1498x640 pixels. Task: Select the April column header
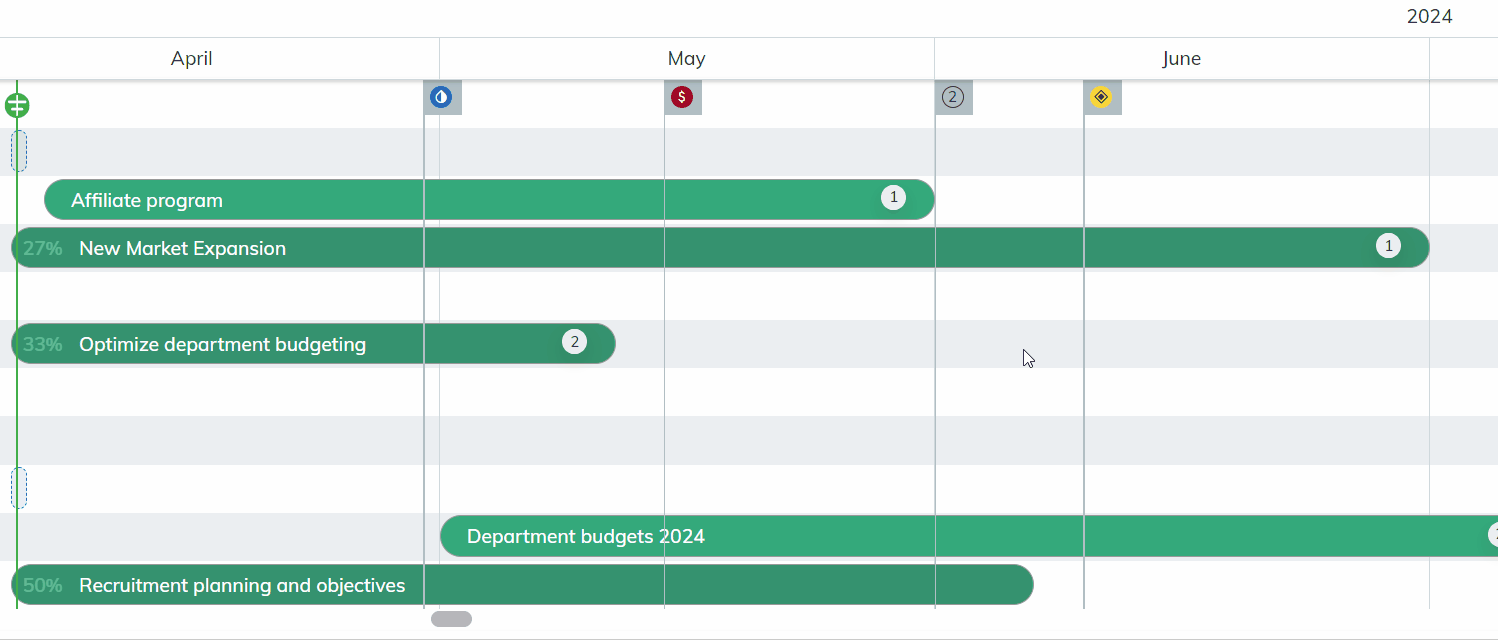click(191, 58)
